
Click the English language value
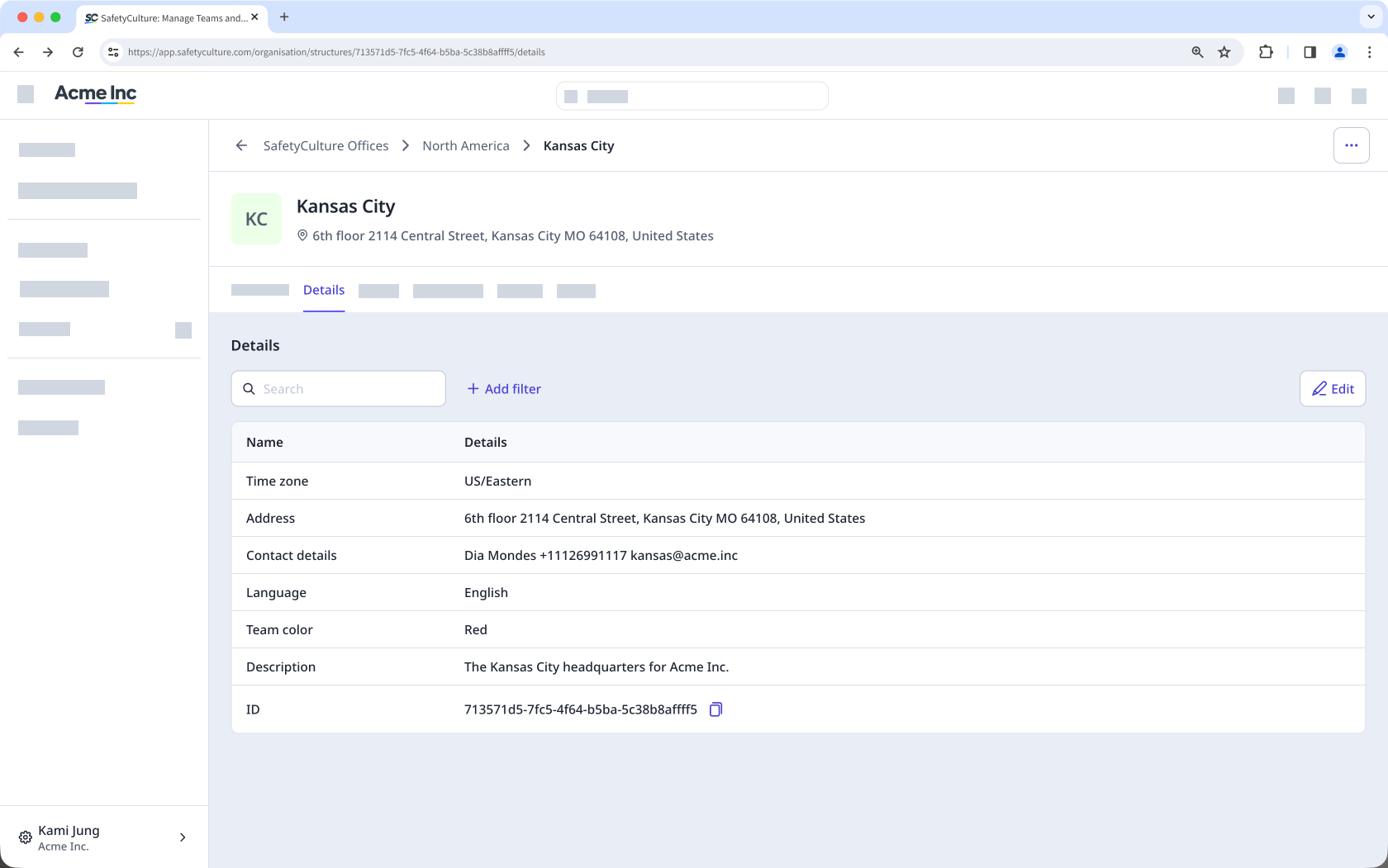[486, 593]
